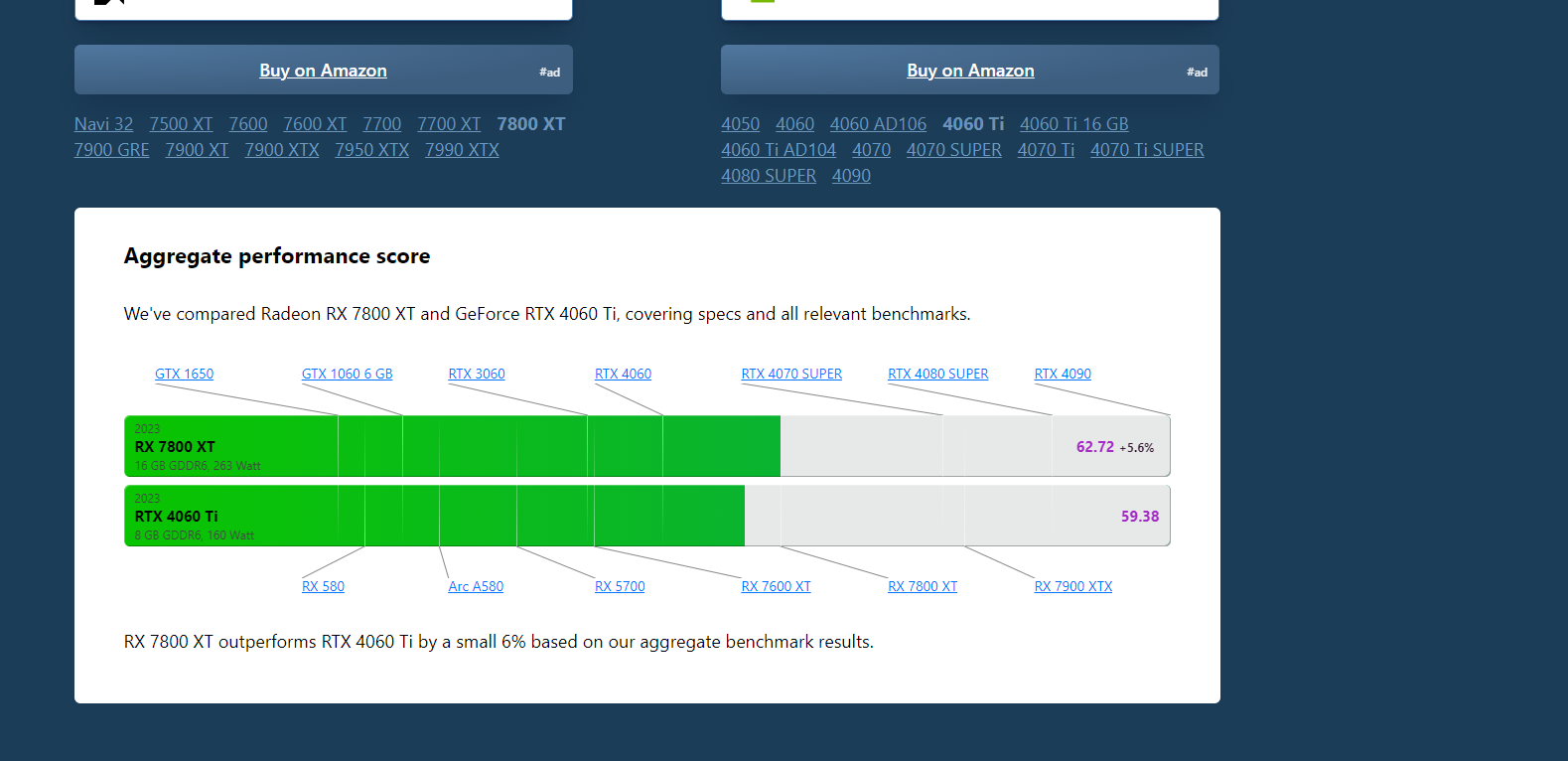
Task: Click the RX 7900 XTX chart label
Action: click(1073, 586)
